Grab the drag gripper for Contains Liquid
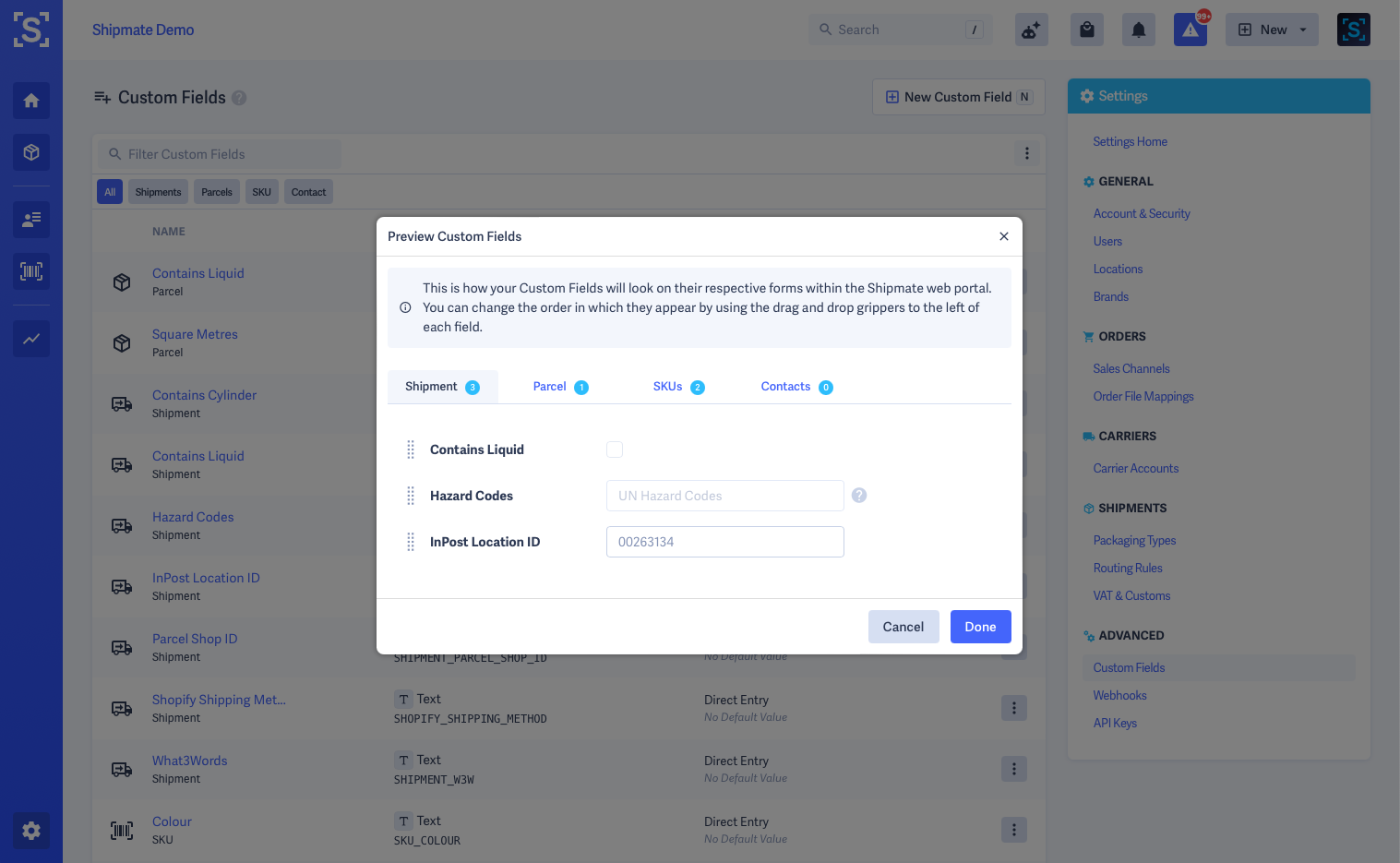The height and width of the screenshot is (863, 1400). point(411,449)
